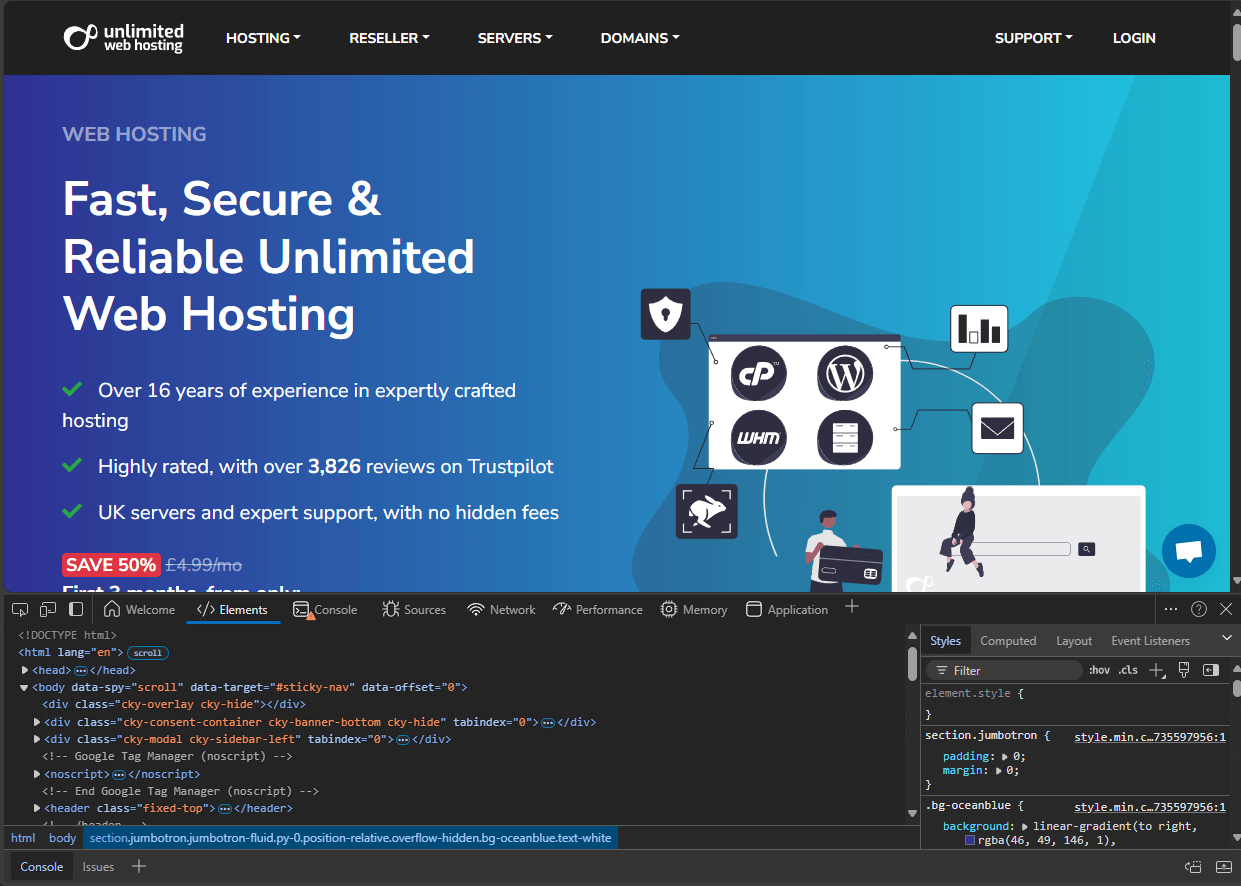Viewport: 1241px width, 886px height.
Task: Open the Network tab
Action: (x=502, y=609)
